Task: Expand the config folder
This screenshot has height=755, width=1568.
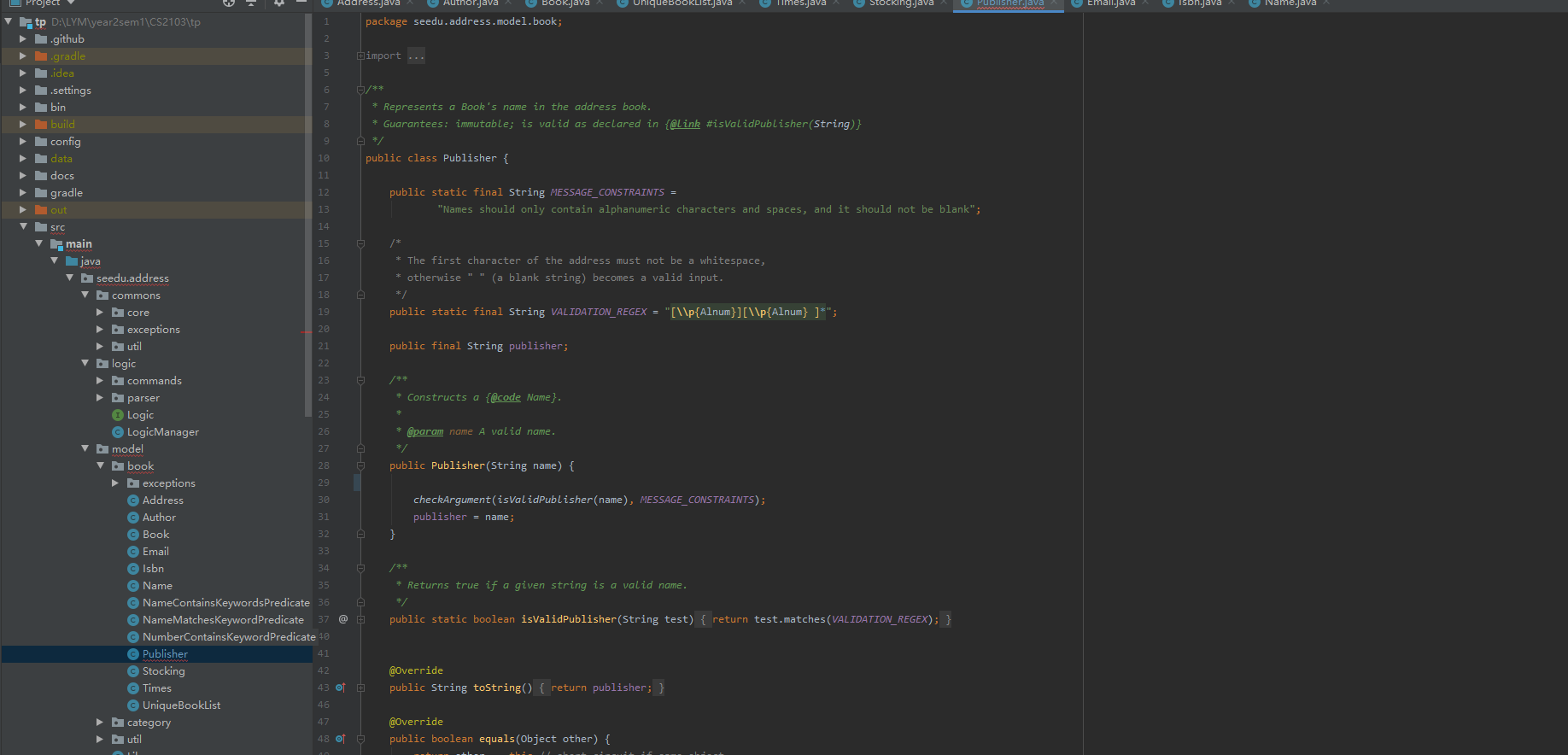Action: coord(23,142)
